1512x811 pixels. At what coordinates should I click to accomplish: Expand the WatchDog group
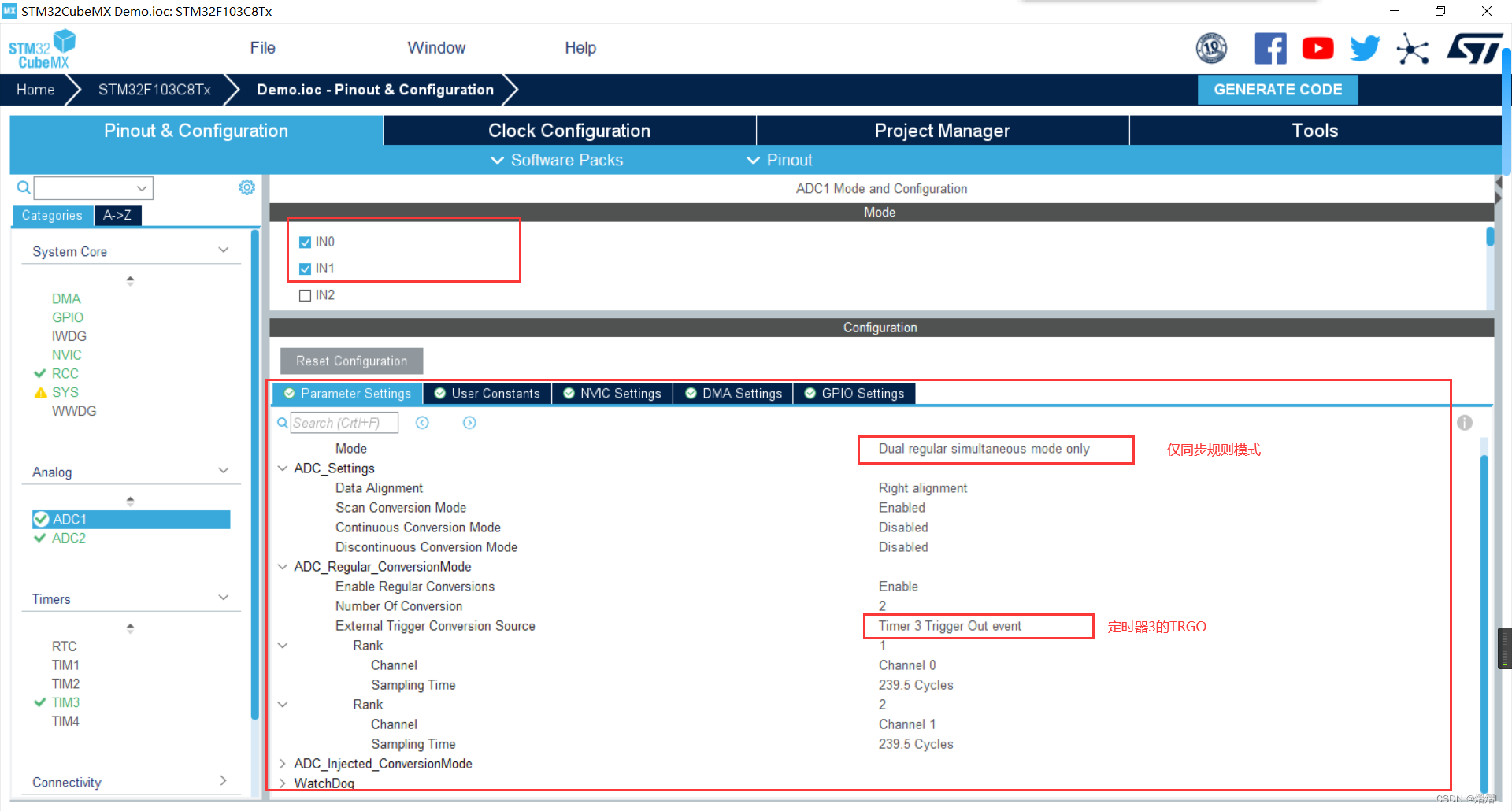point(283,783)
